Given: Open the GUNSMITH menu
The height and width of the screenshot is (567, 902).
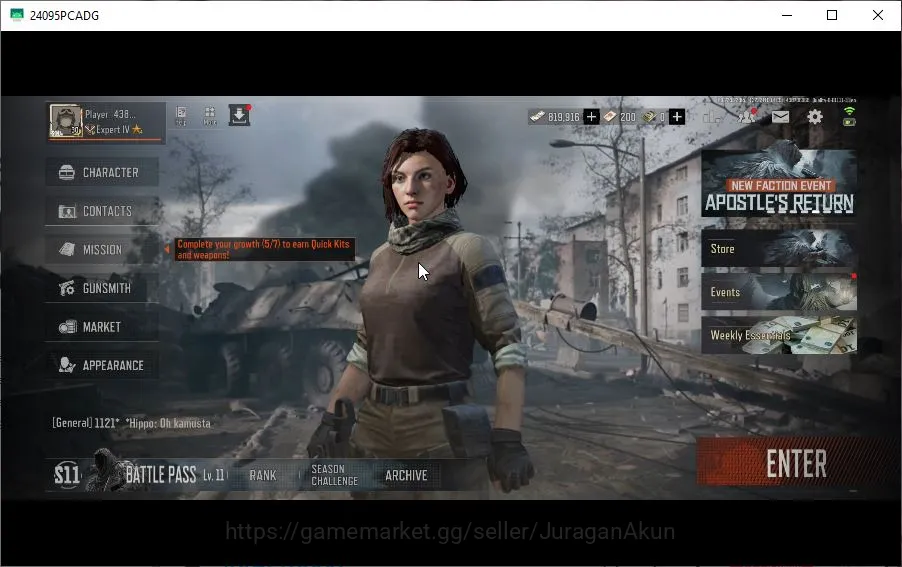Looking at the screenshot, I should coord(102,288).
